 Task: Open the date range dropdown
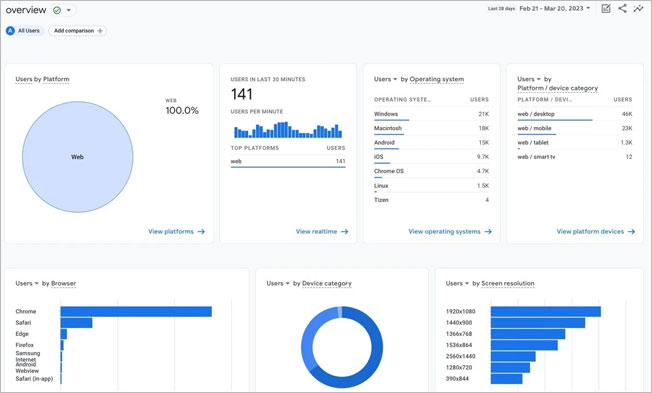[555, 8]
